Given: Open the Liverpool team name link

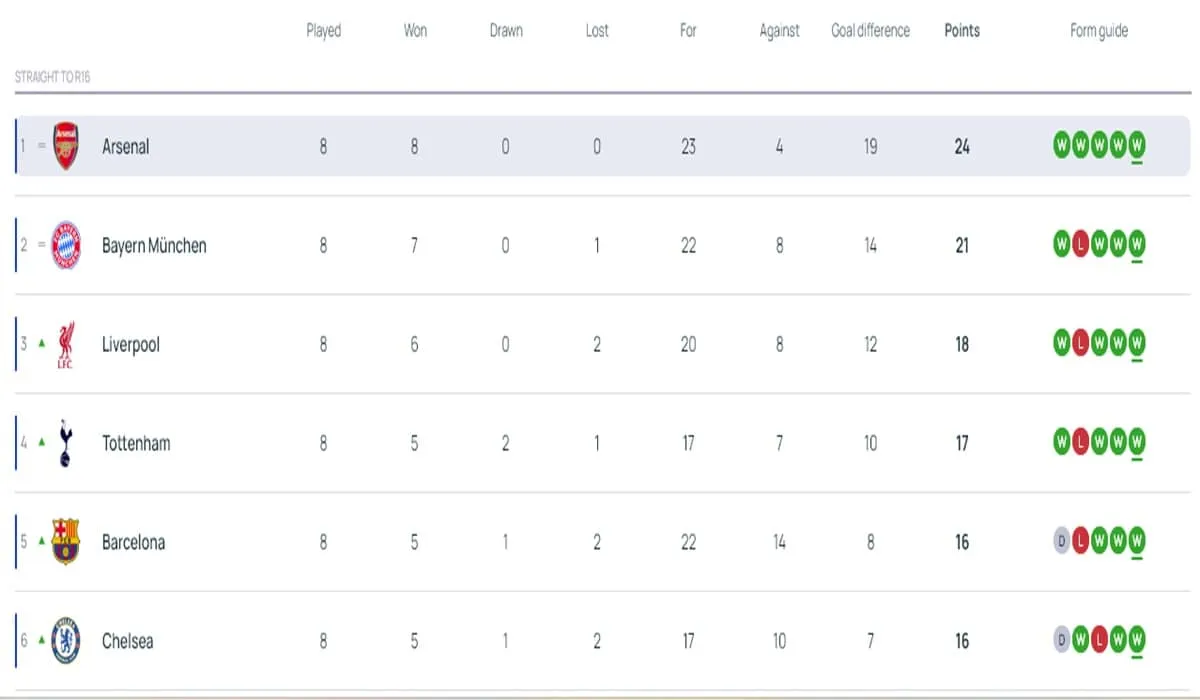Looking at the screenshot, I should pos(131,344).
